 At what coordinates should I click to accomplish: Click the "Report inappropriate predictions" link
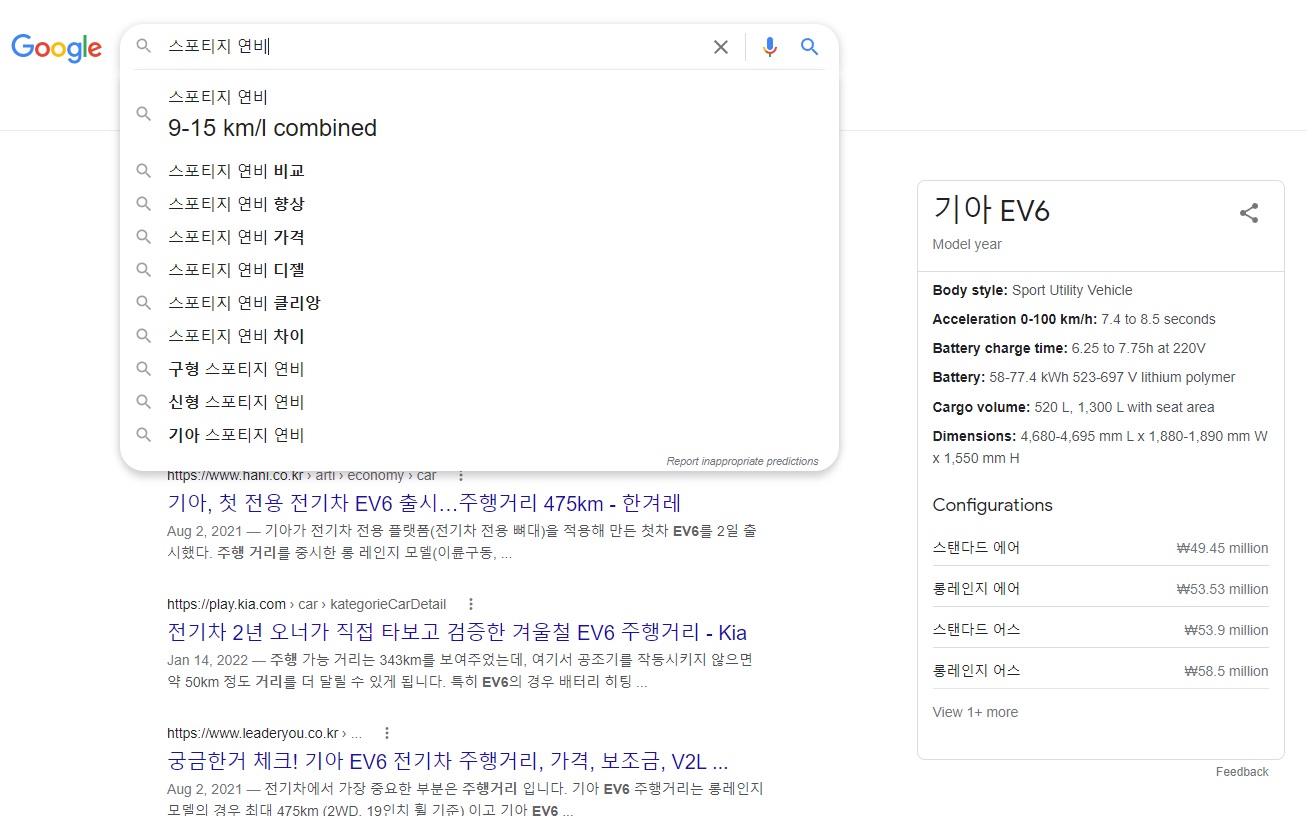pos(744,460)
